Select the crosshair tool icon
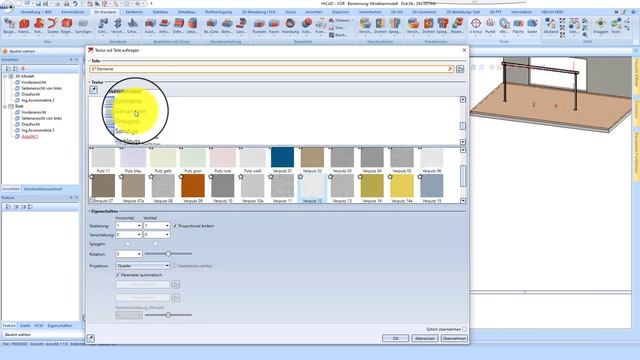Image resolution: width=640 pixels, height=360 pixels. click(x=476, y=24)
